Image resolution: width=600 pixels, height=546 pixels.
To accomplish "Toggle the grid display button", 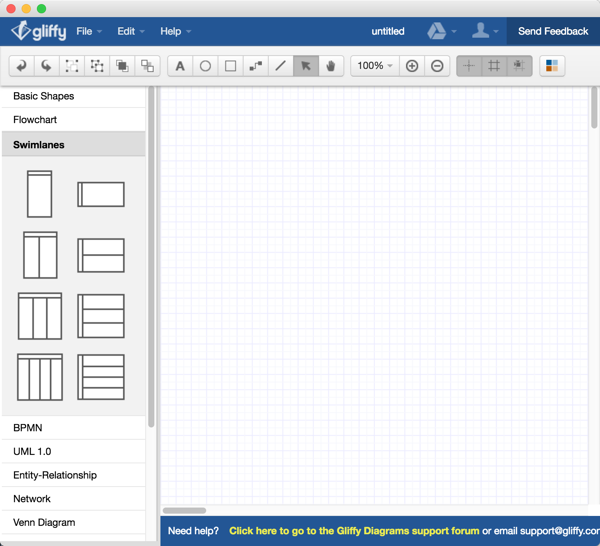I will (x=494, y=66).
